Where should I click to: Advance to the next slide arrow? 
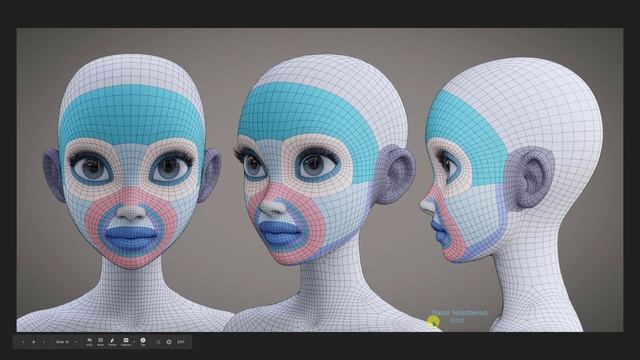pyautogui.click(x=44, y=342)
